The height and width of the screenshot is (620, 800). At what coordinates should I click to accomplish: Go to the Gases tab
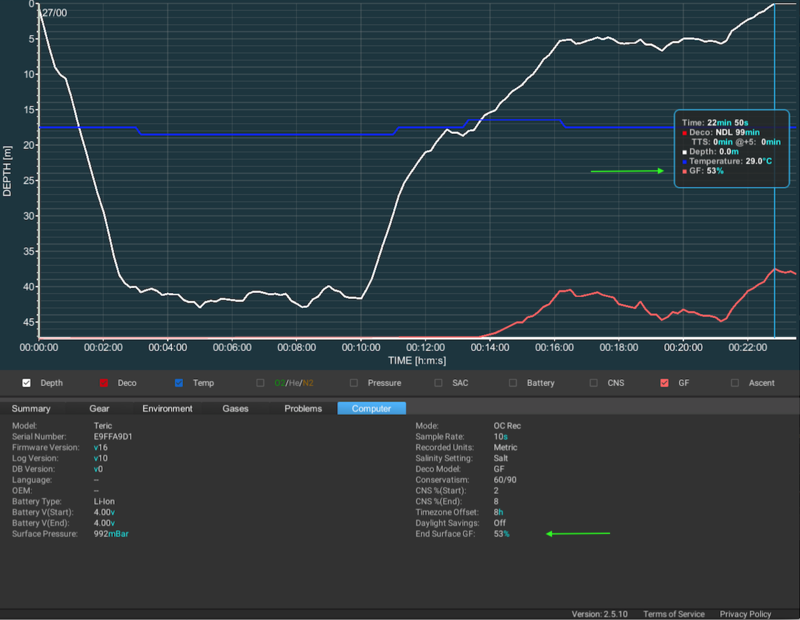[236, 408]
